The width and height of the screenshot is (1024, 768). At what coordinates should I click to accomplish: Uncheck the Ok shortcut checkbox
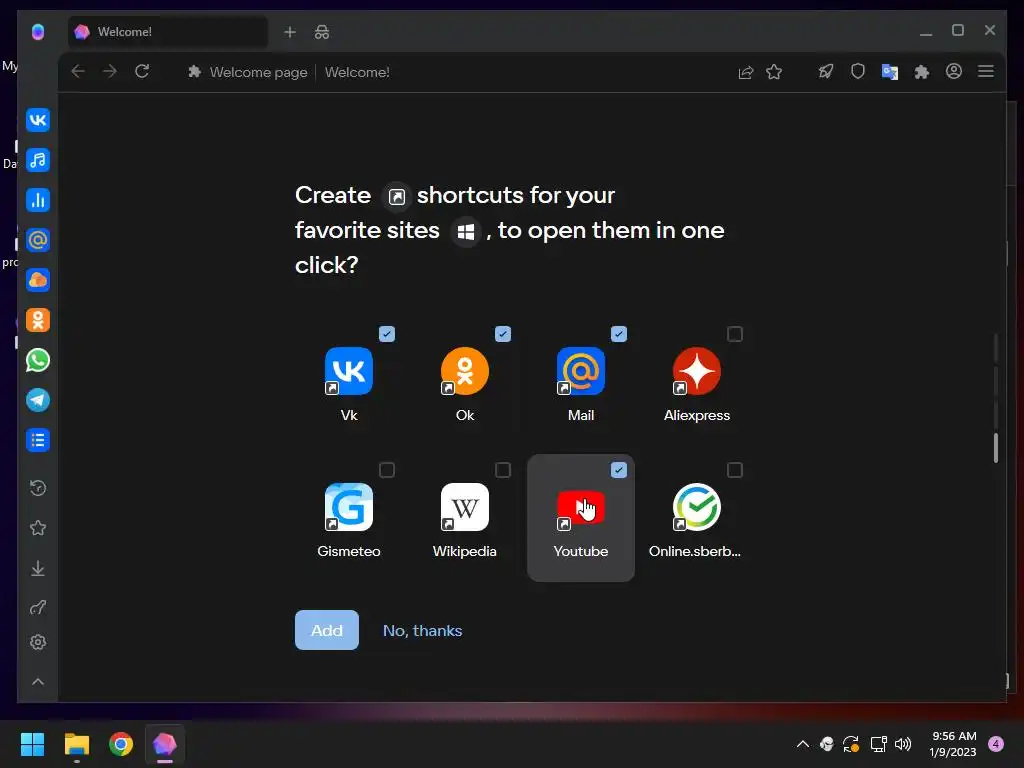coord(503,334)
